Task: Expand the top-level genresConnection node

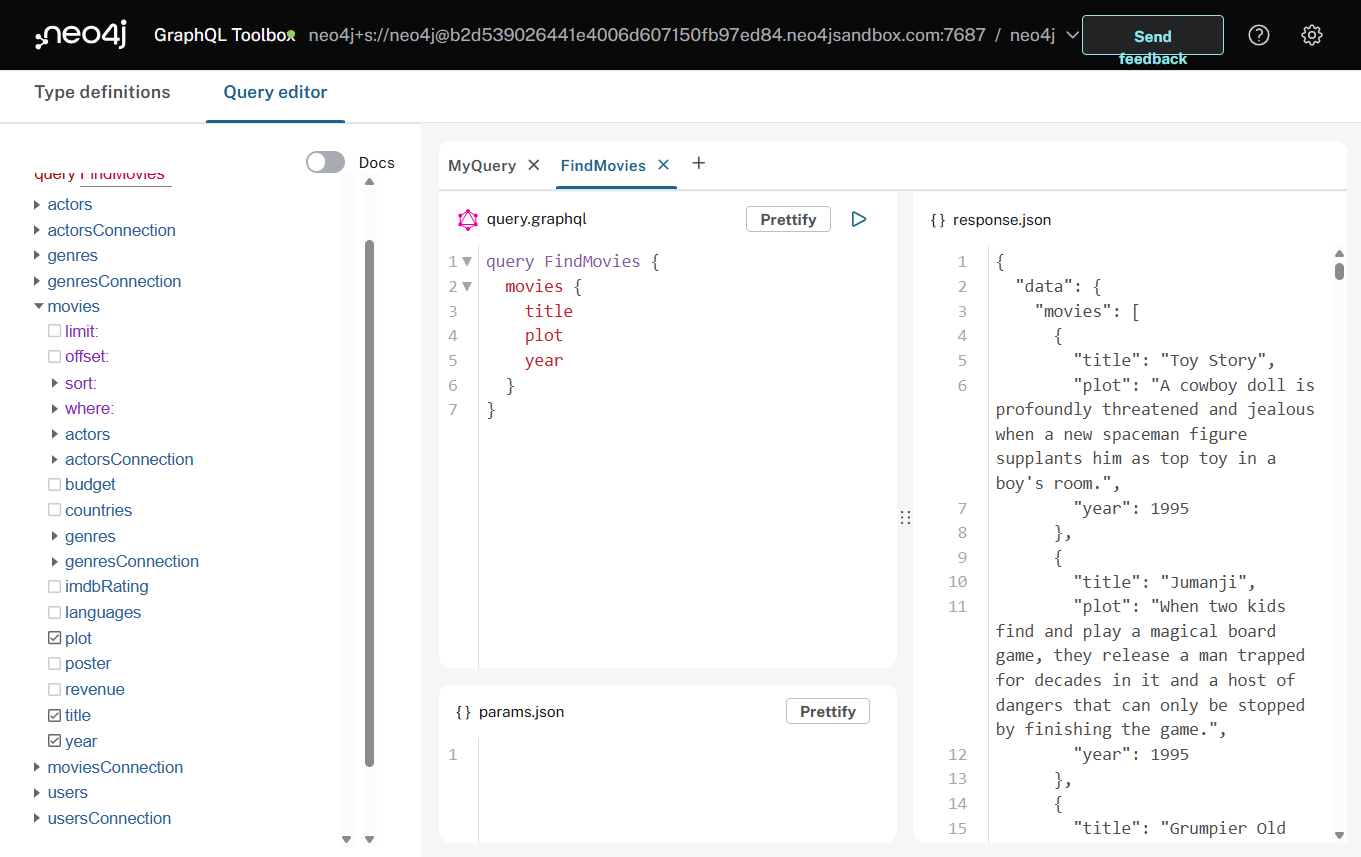Action: pos(37,281)
